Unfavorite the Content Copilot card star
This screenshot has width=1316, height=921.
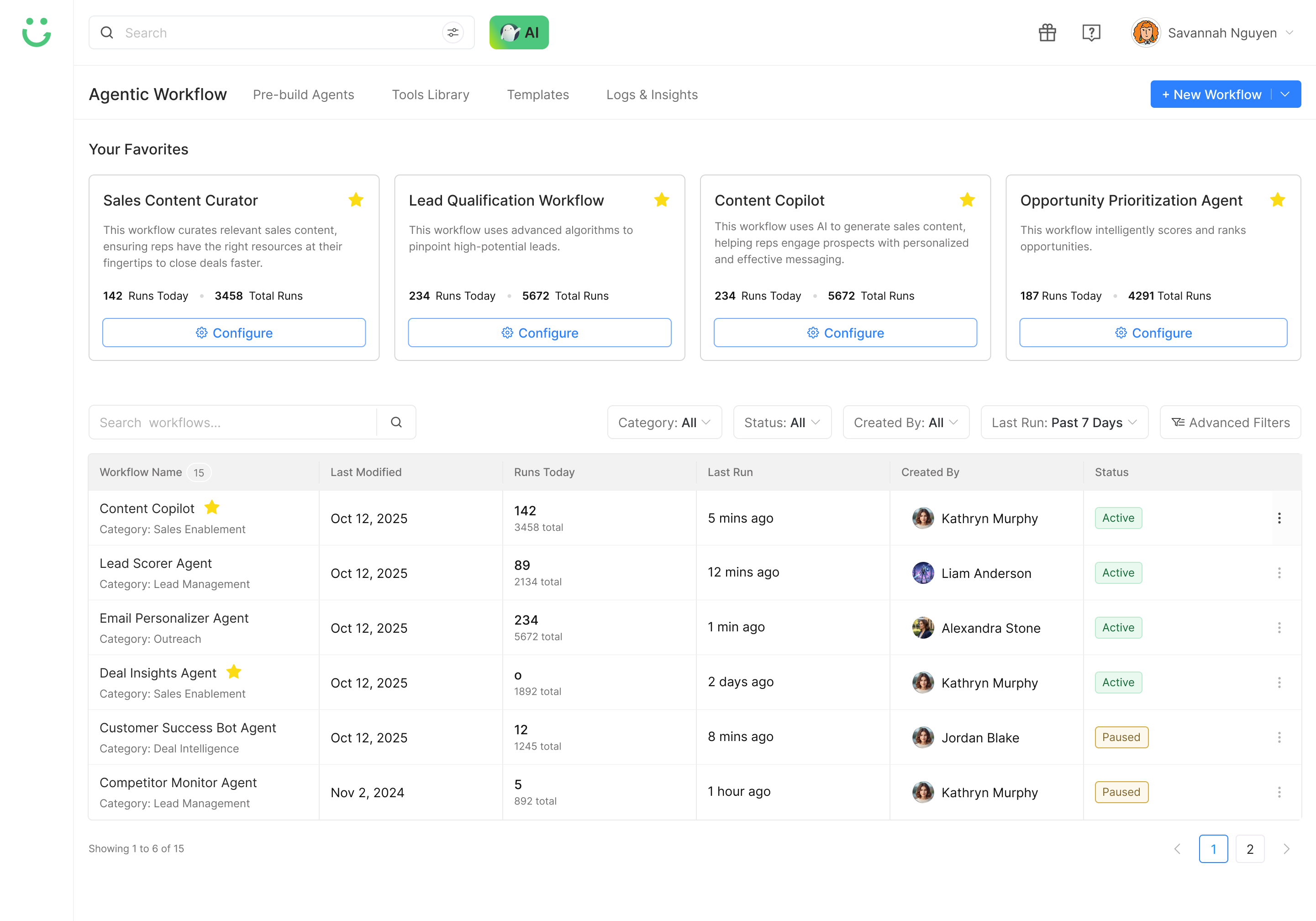pyautogui.click(x=967, y=200)
